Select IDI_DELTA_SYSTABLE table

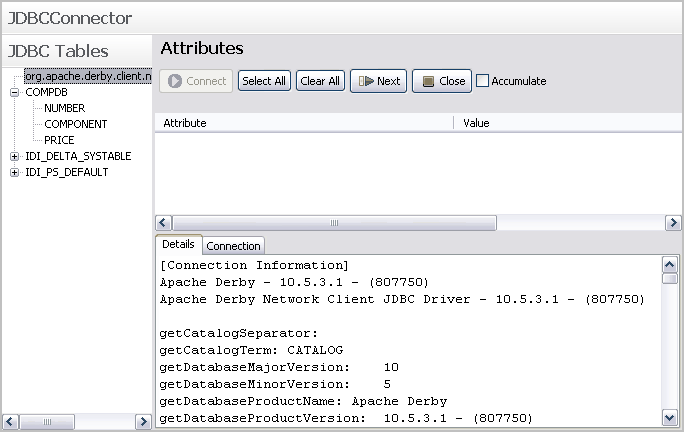(78, 156)
